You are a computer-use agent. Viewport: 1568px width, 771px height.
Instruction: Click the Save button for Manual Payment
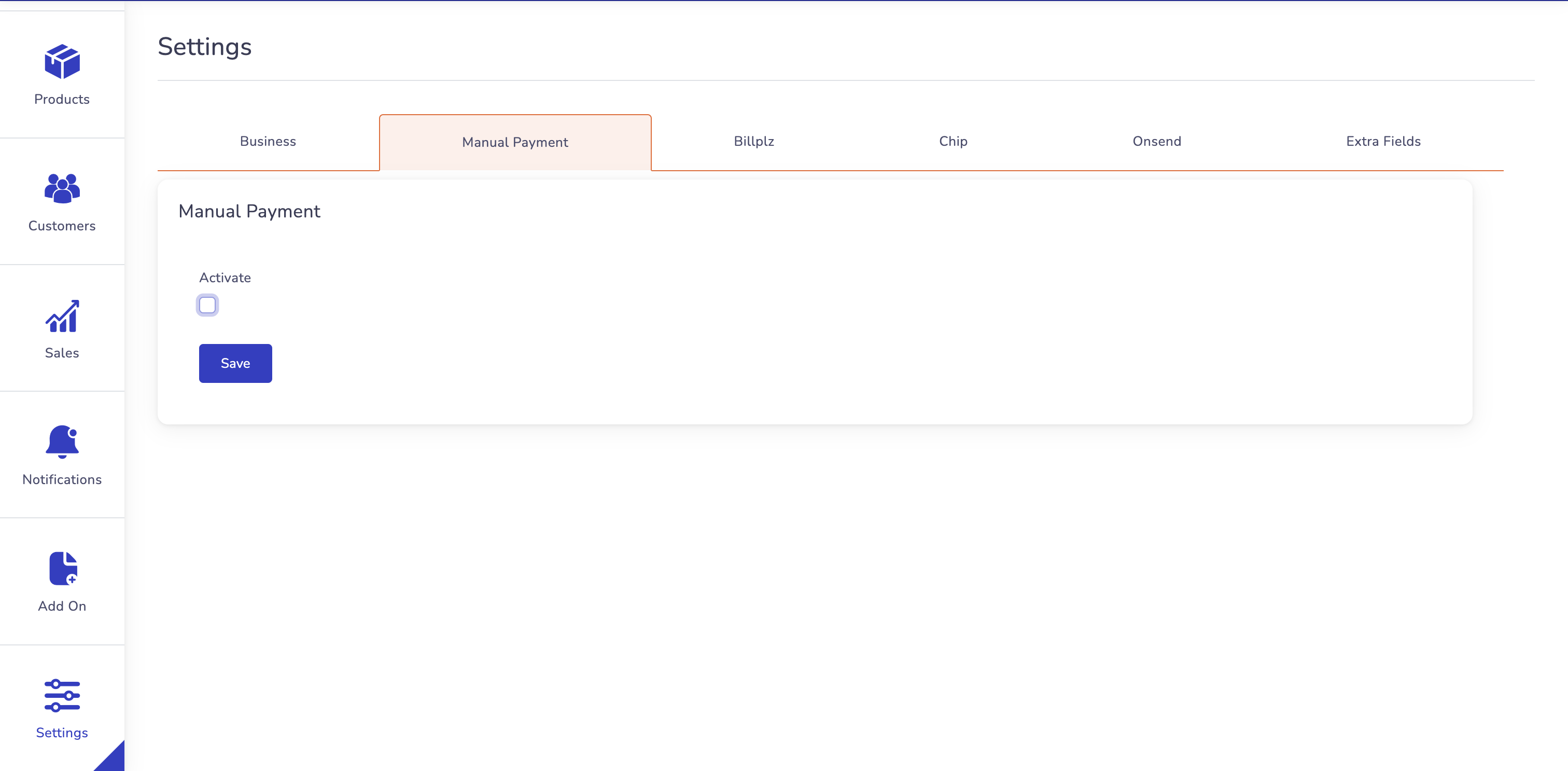point(236,363)
